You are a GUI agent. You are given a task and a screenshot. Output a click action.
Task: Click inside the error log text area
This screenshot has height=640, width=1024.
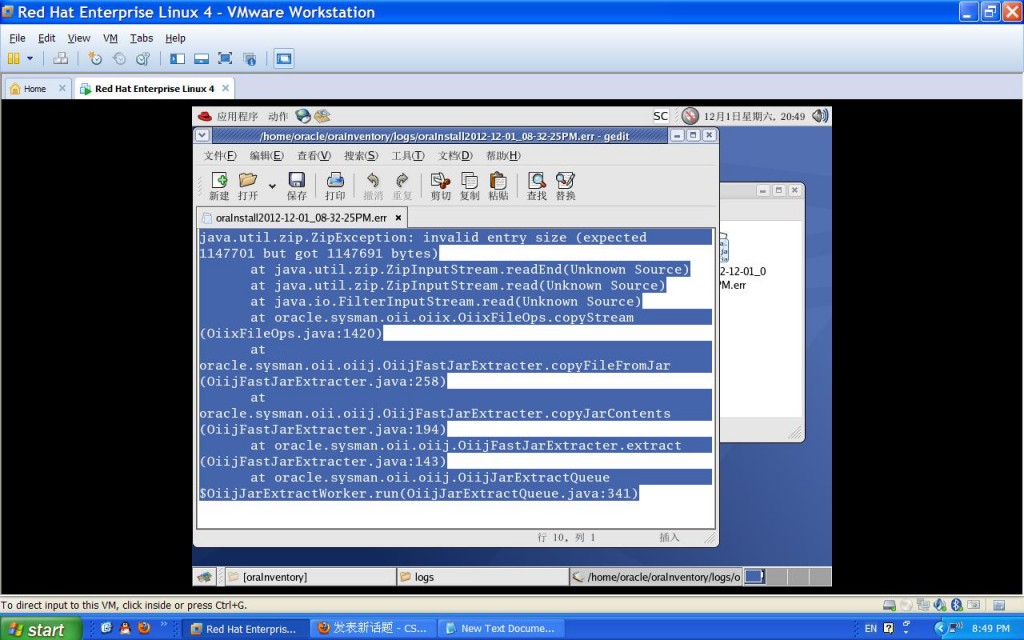pyautogui.click(x=455, y=510)
